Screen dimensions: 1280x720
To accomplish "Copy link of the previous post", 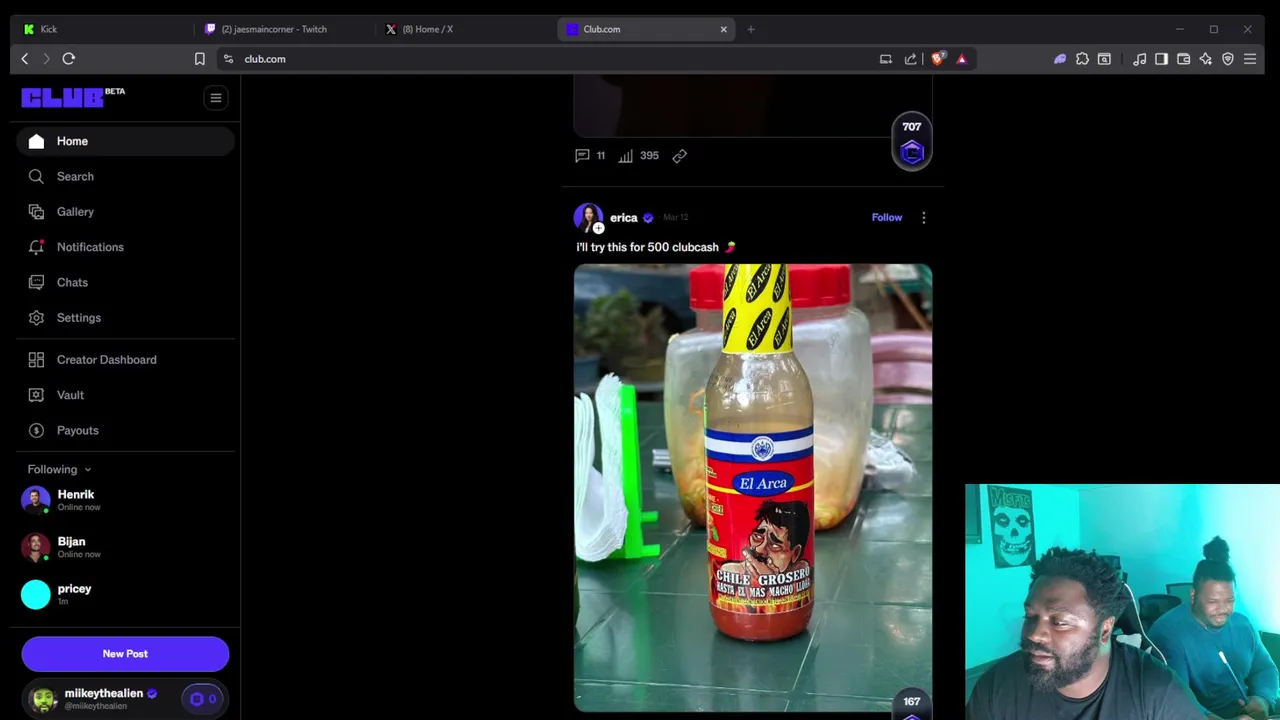I will point(679,156).
